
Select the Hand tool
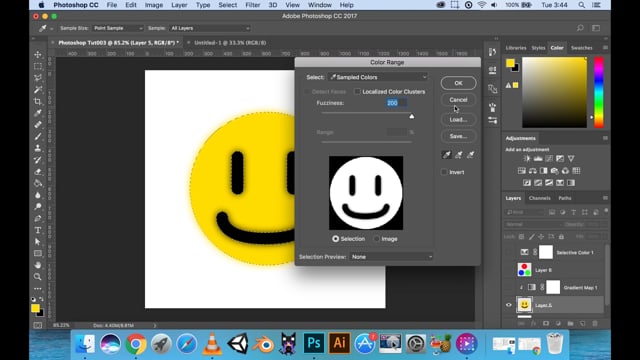(x=38, y=265)
